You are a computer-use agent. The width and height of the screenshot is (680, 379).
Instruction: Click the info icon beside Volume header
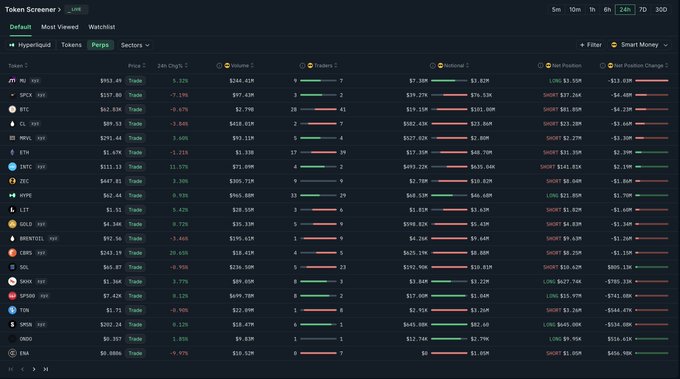pos(219,65)
